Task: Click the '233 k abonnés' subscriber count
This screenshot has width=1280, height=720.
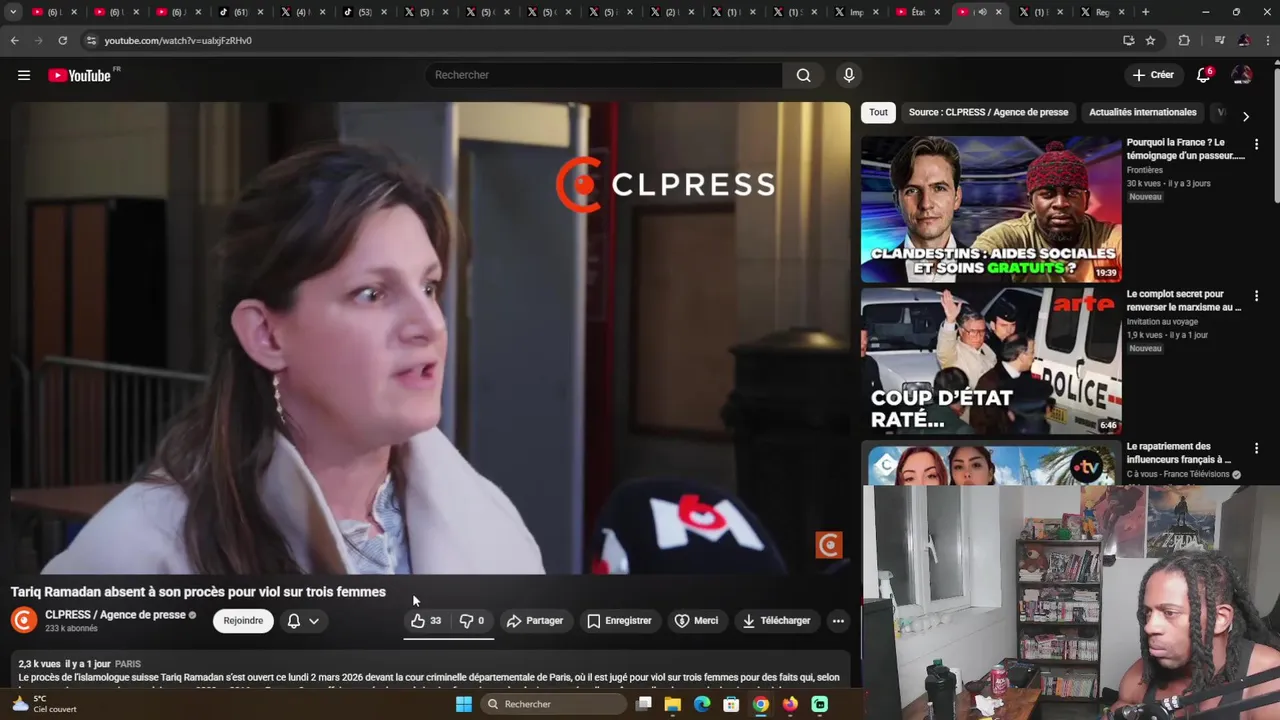Action: [71, 629]
